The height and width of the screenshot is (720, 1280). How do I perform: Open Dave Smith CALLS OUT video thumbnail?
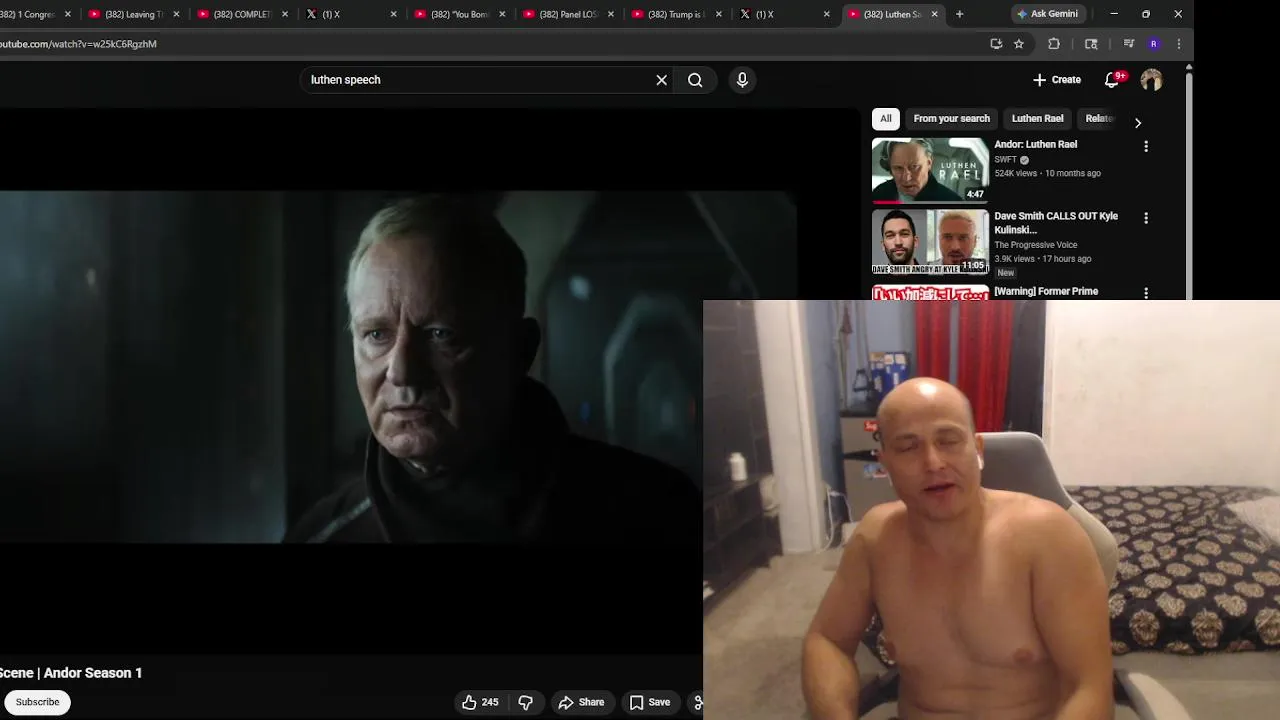[x=930, y=242]
